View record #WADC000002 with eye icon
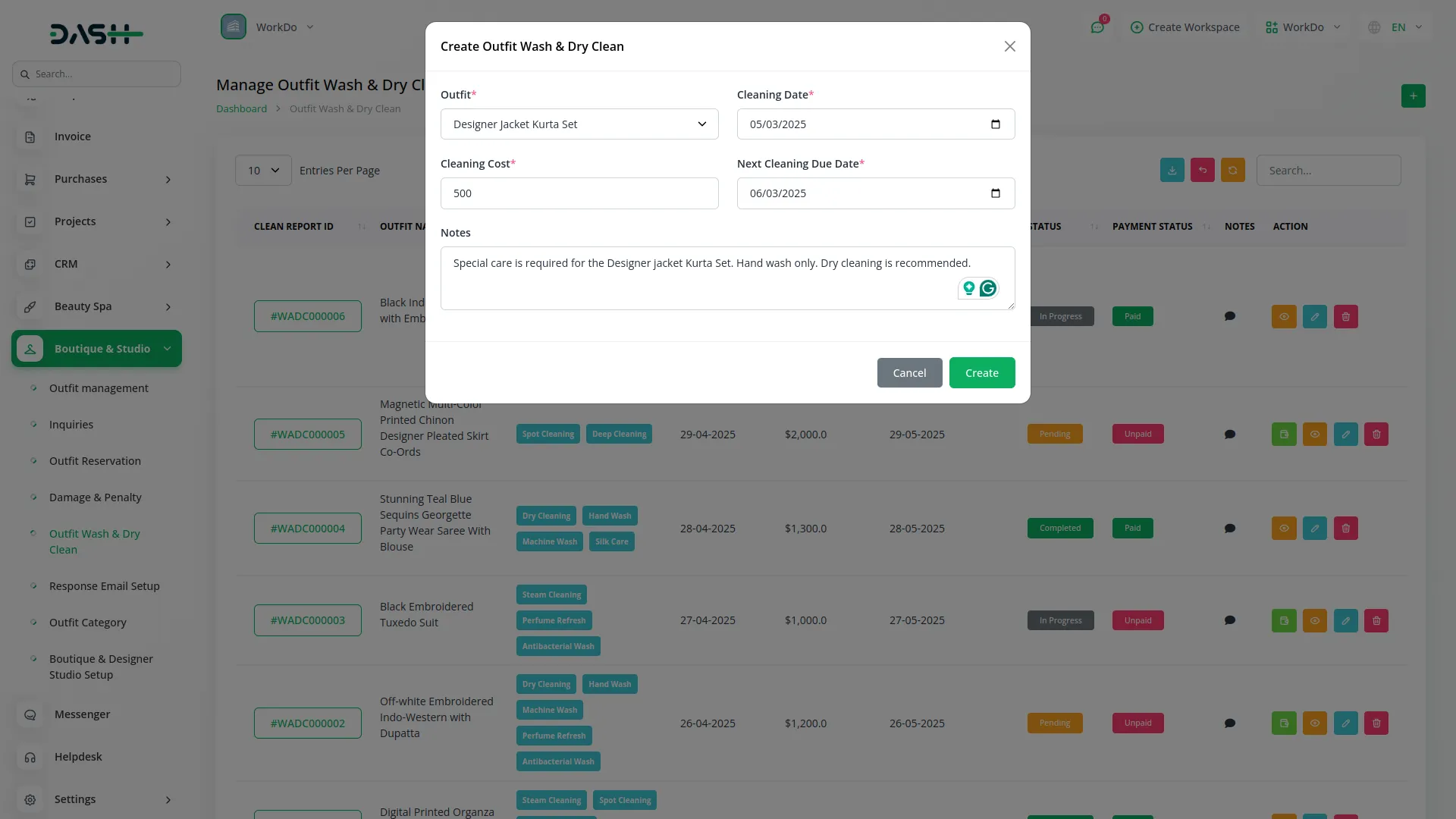1456x819 pixels. point(1314,723)
